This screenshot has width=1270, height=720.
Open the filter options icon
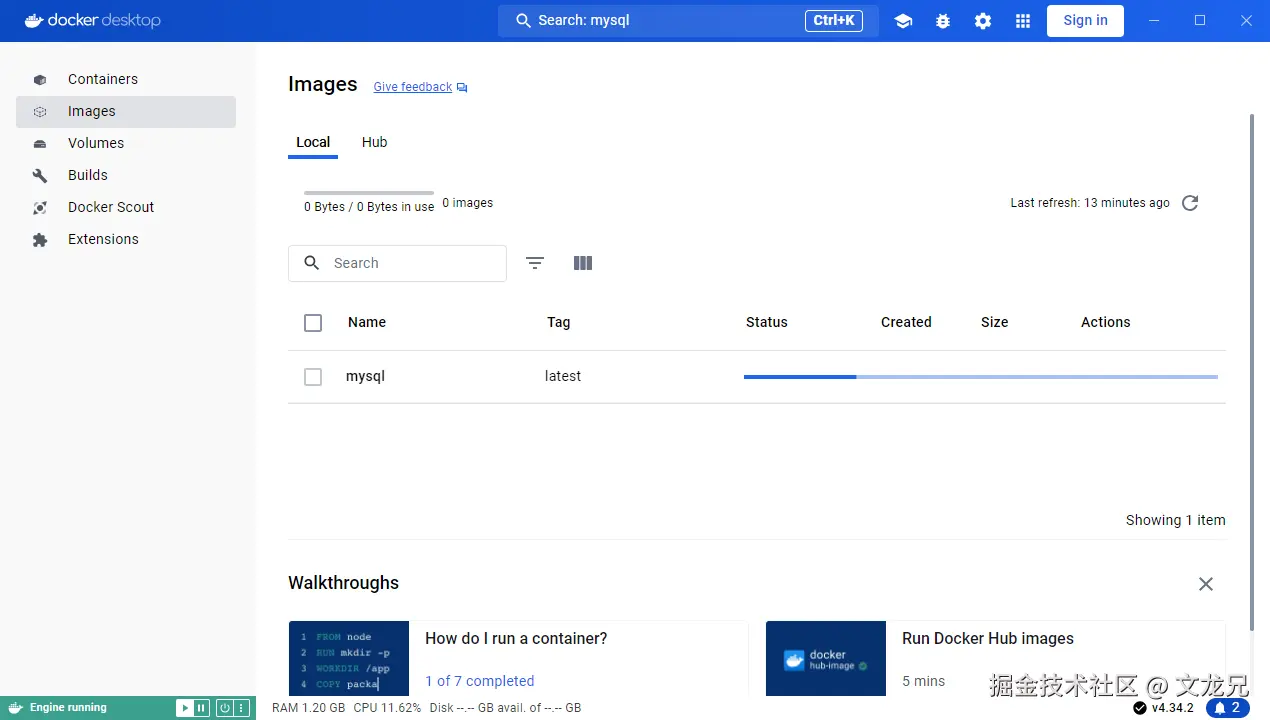[535, 263]
